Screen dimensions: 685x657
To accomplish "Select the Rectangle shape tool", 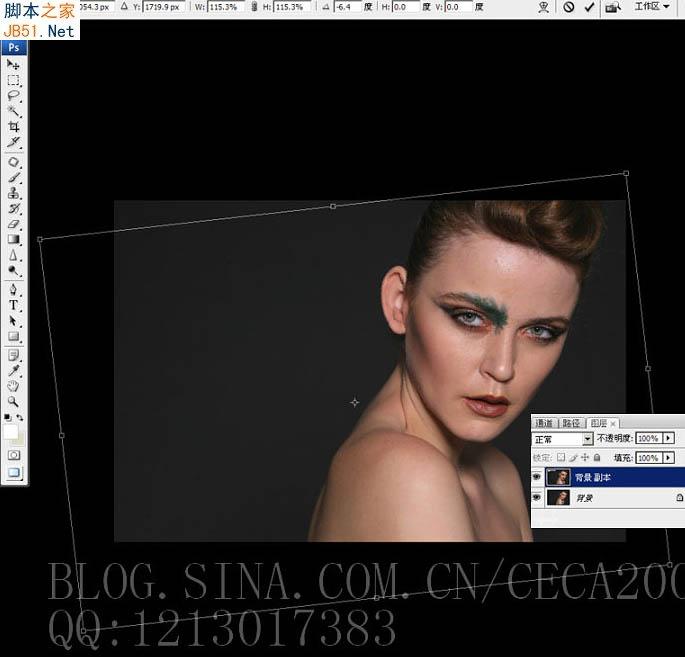I will pos(13,336).
